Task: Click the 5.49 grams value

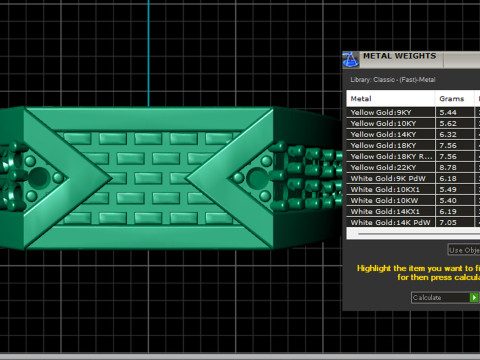Action: coord(448,190)
